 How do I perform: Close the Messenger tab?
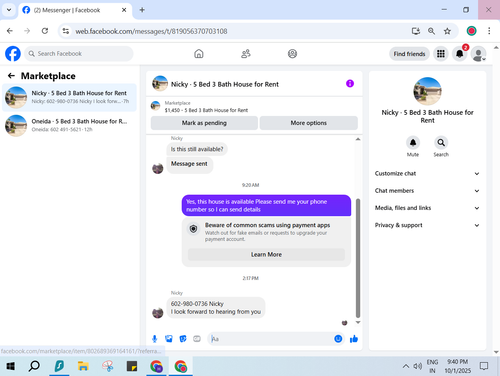point(124,10)
